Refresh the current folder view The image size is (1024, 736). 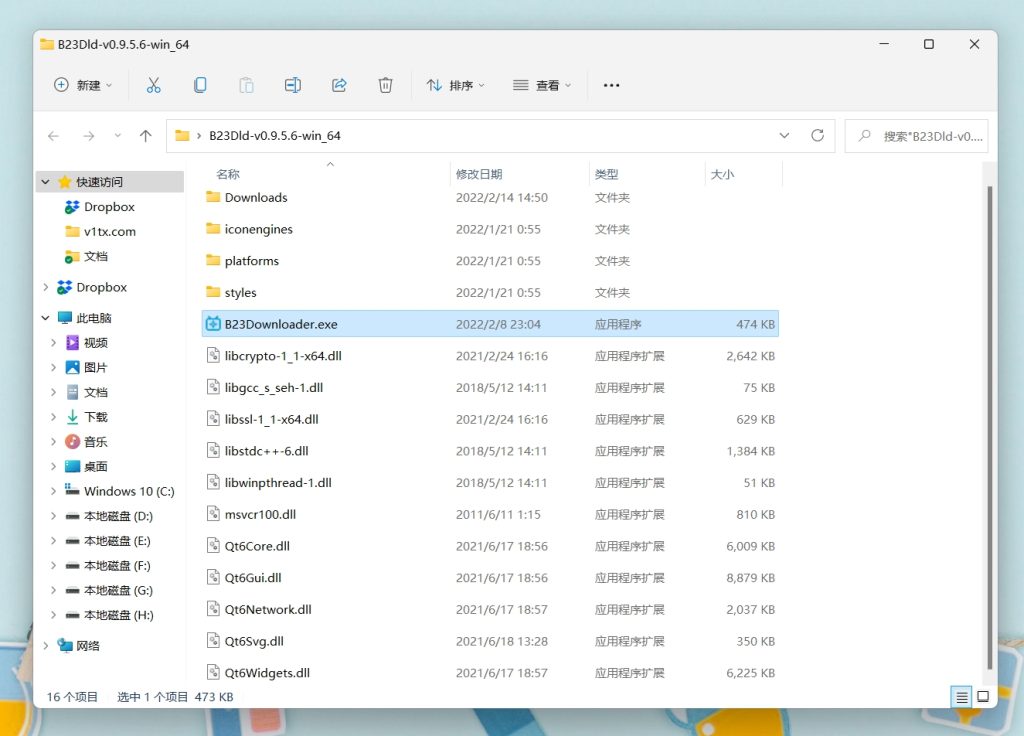(817, 135)
